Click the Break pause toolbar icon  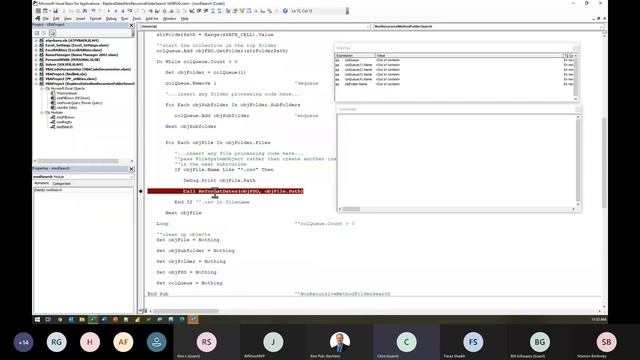coord(116,11)
